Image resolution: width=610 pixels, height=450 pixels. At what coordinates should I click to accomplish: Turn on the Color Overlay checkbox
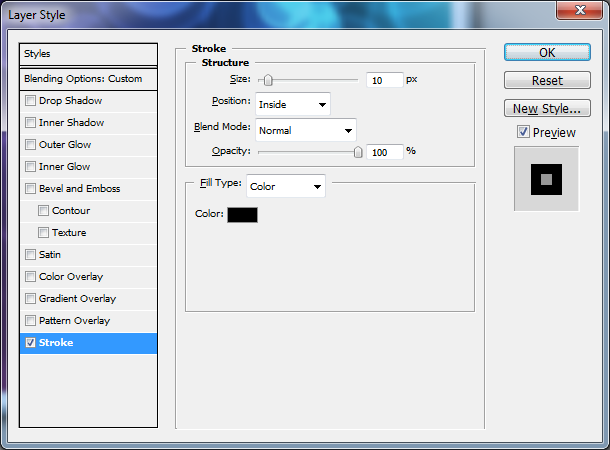coord(30,277)
